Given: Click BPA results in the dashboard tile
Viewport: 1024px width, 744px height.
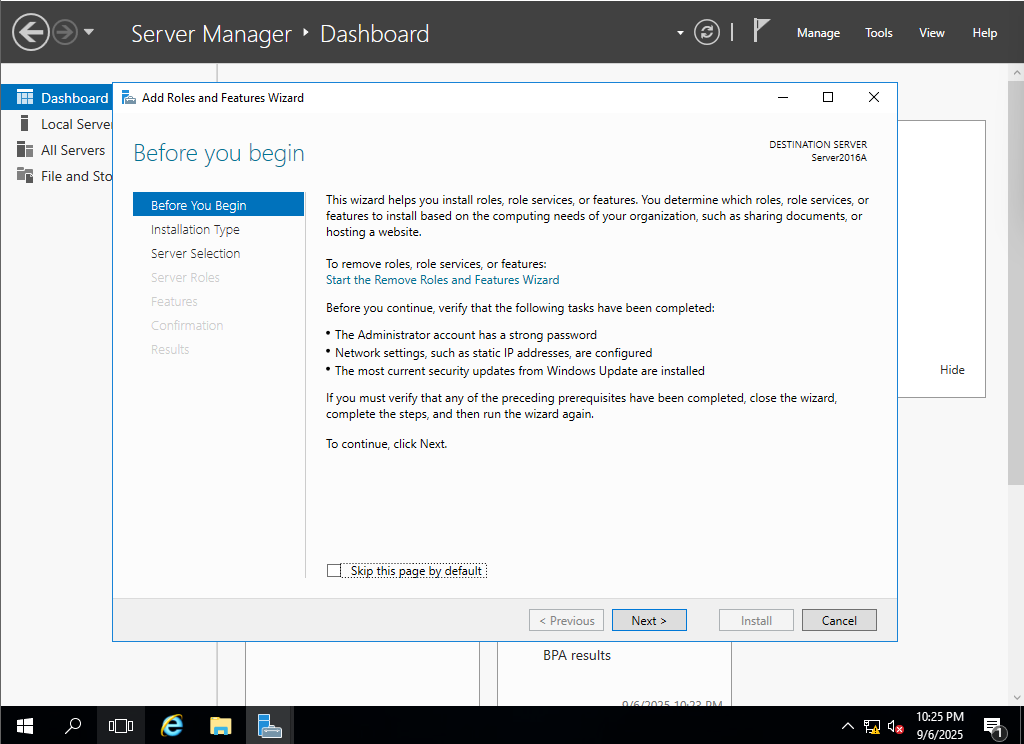Looking at the screenshot, I should pos(577,655).
